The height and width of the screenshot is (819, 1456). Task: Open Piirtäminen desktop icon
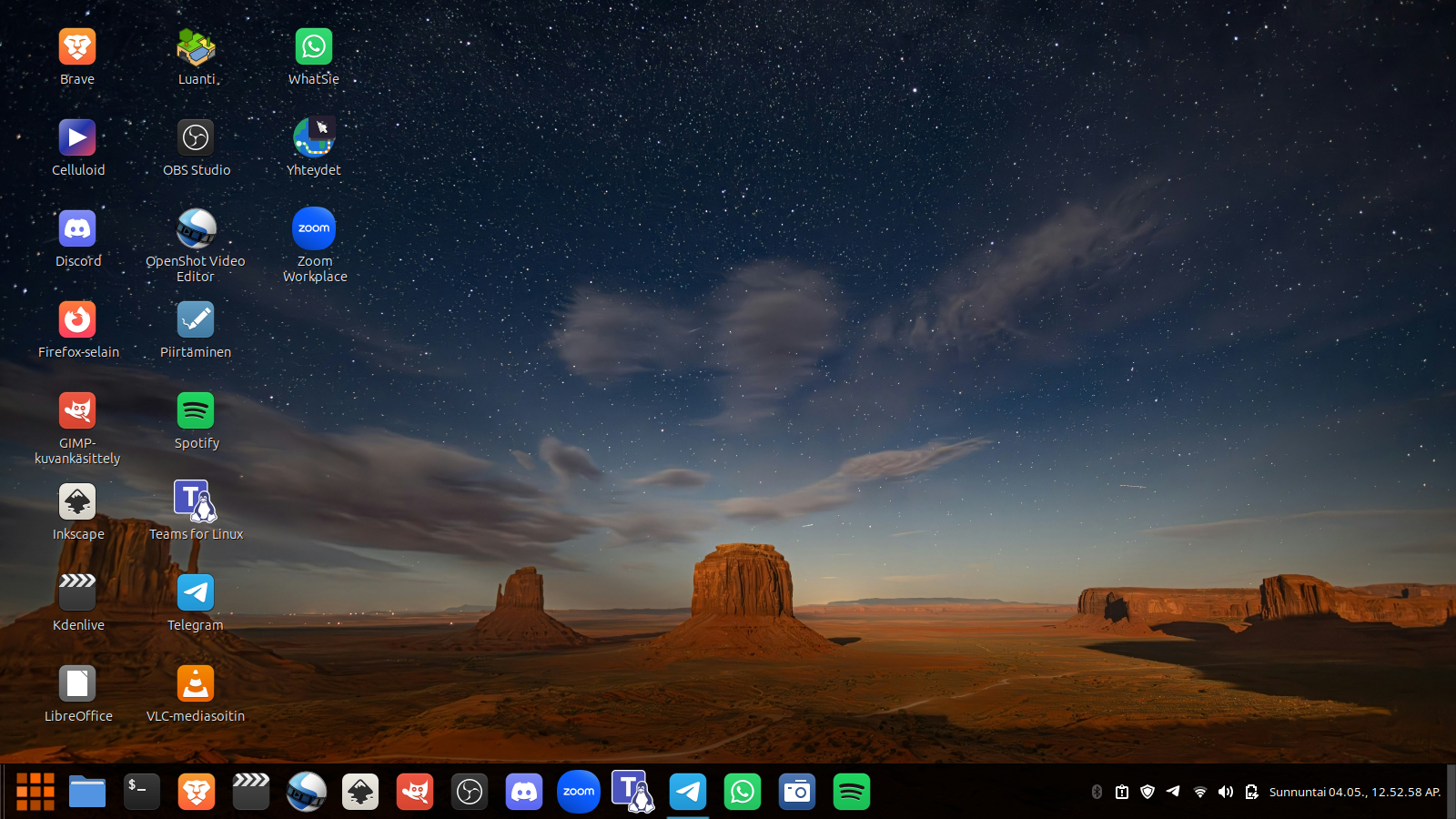[x=196, y=320]
